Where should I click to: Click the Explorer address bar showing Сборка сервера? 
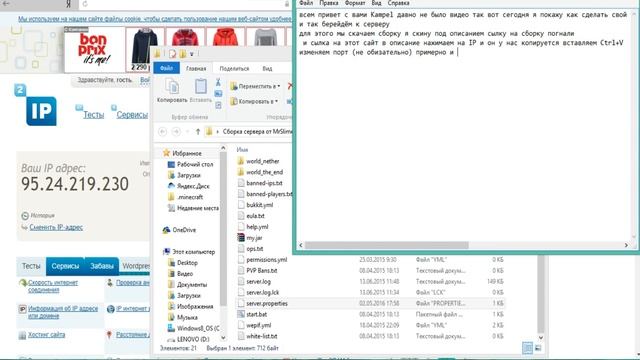click(249, 131)
